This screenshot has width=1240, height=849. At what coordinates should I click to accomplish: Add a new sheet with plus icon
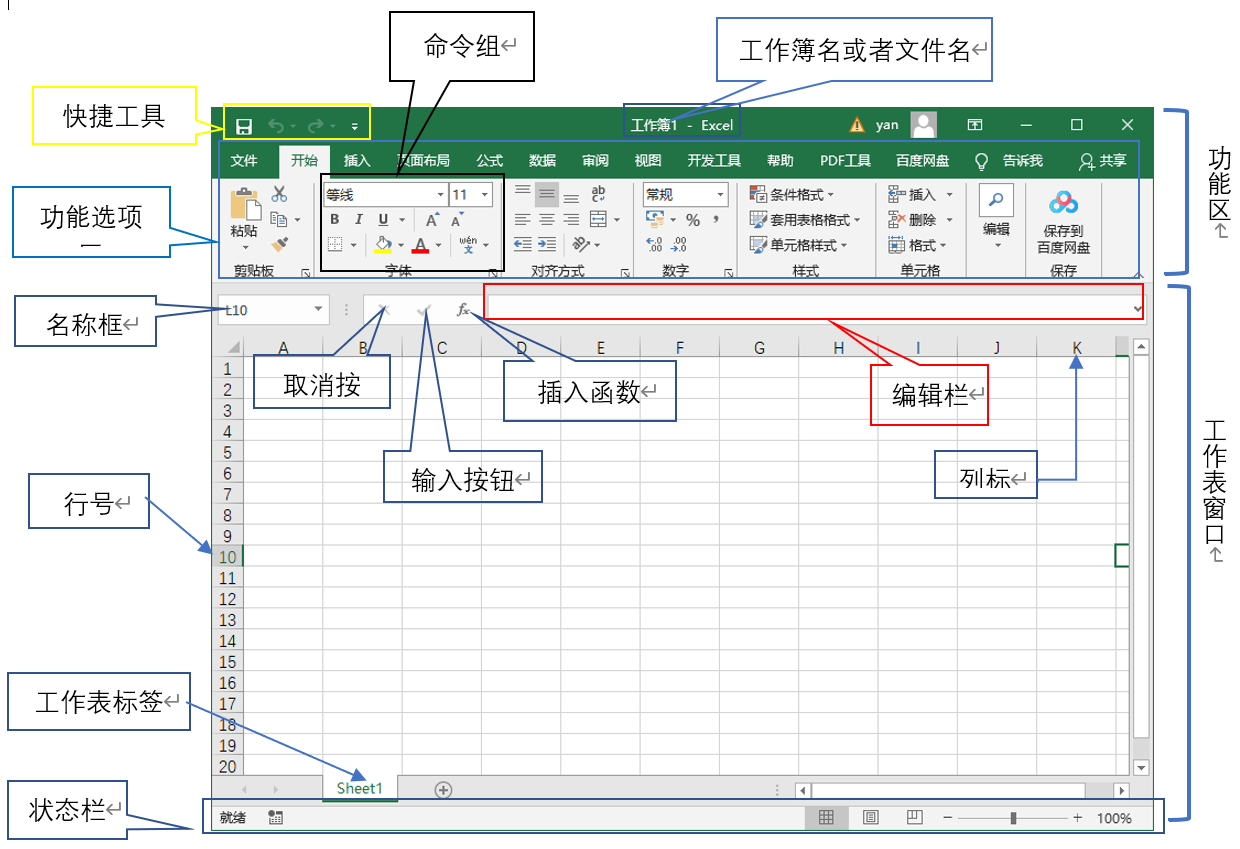443,789
